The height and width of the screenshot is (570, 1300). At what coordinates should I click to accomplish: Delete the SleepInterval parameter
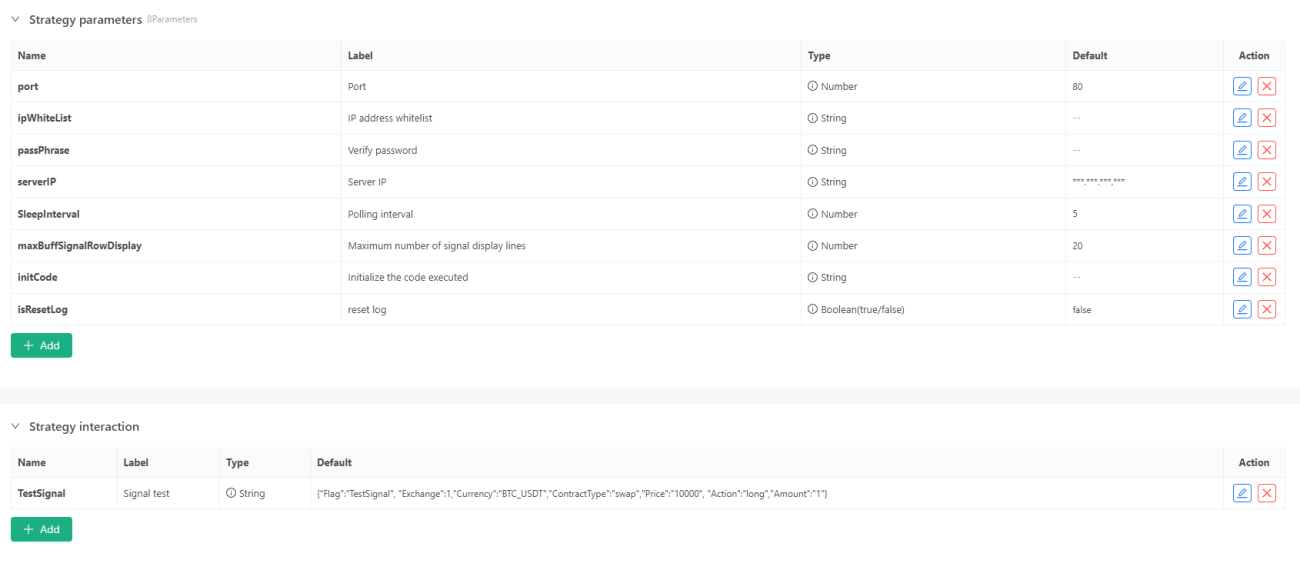tap(1266, 213)
